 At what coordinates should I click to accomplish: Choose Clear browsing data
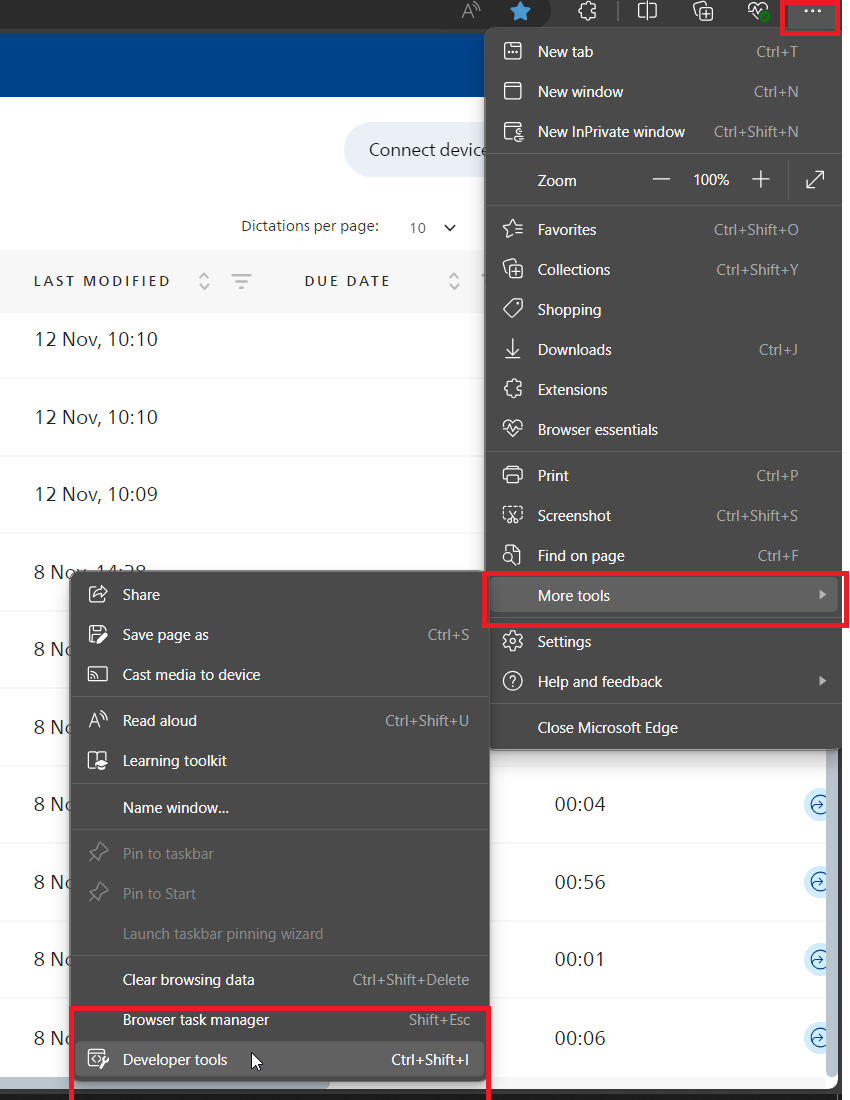click(x=280, y=980)
